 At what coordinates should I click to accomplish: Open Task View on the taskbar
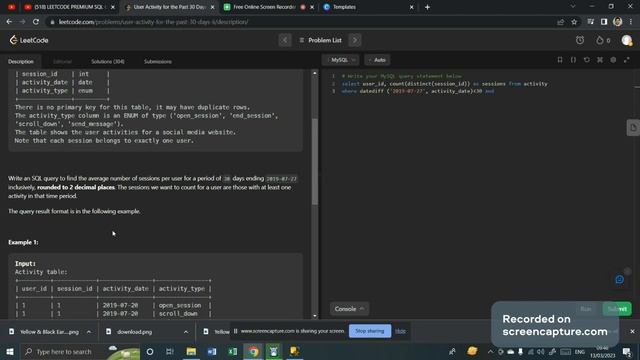click(170, 351)
